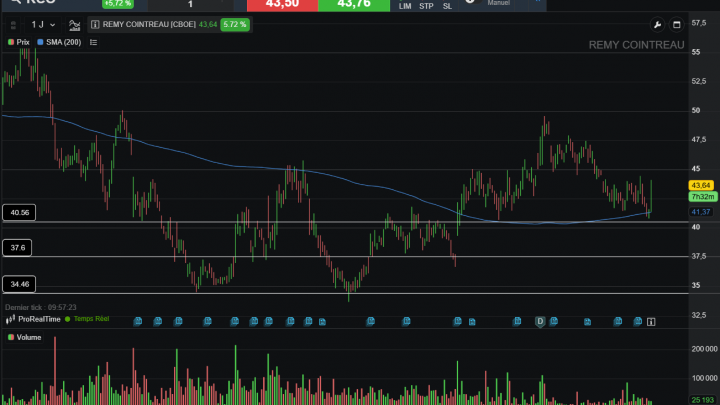720x405 pixels.
Task: Toggle the Manuel mode switch
Action: point(470,2)
